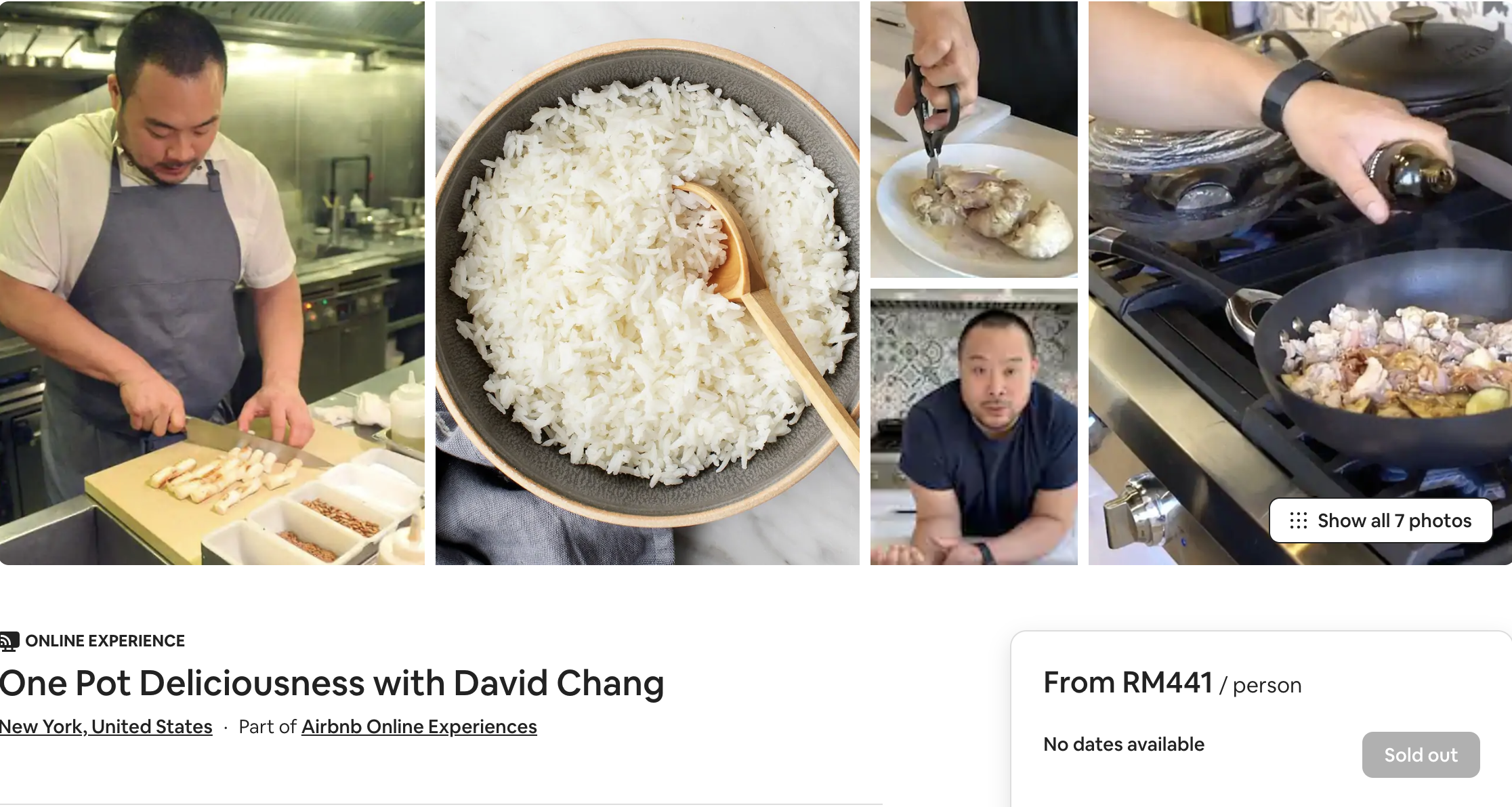Click the ONLINE EXPERIENCE label text
This screenshot has height=807, width=1512.
(x=105, y=641)
